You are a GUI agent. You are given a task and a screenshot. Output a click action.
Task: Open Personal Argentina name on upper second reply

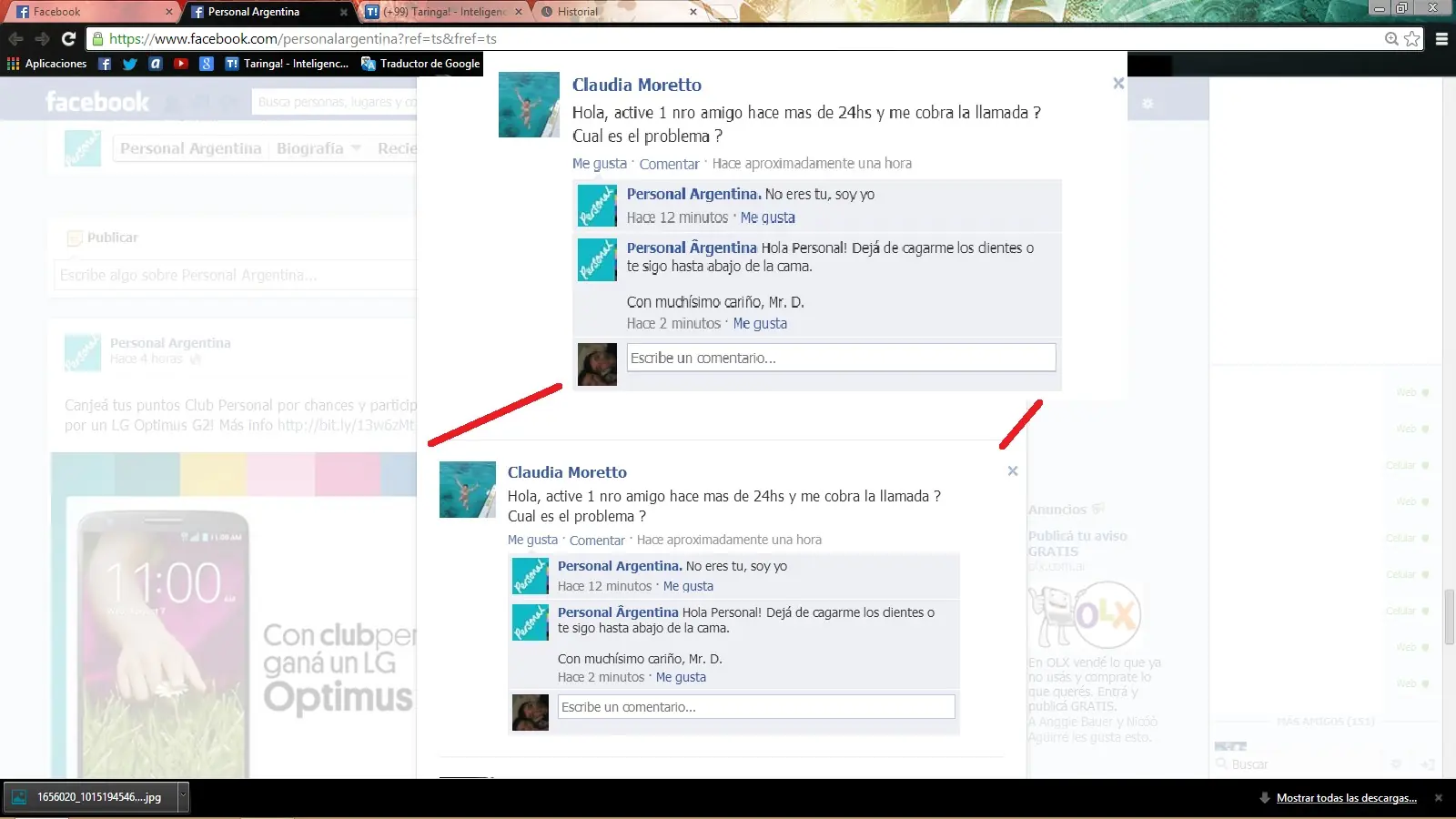[x=692, y=248]
